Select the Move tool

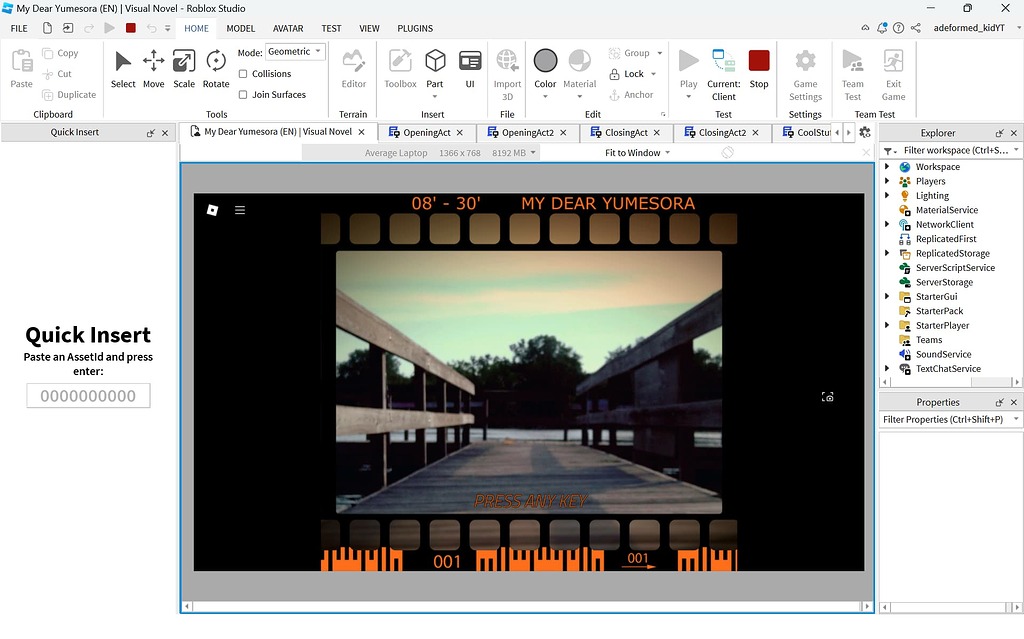[152, 70]
